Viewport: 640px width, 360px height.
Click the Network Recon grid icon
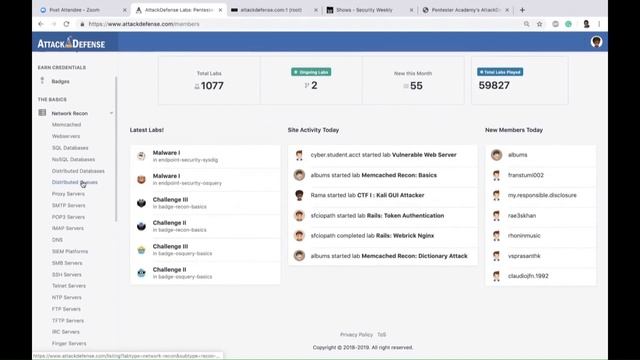(x=42, y=113)
